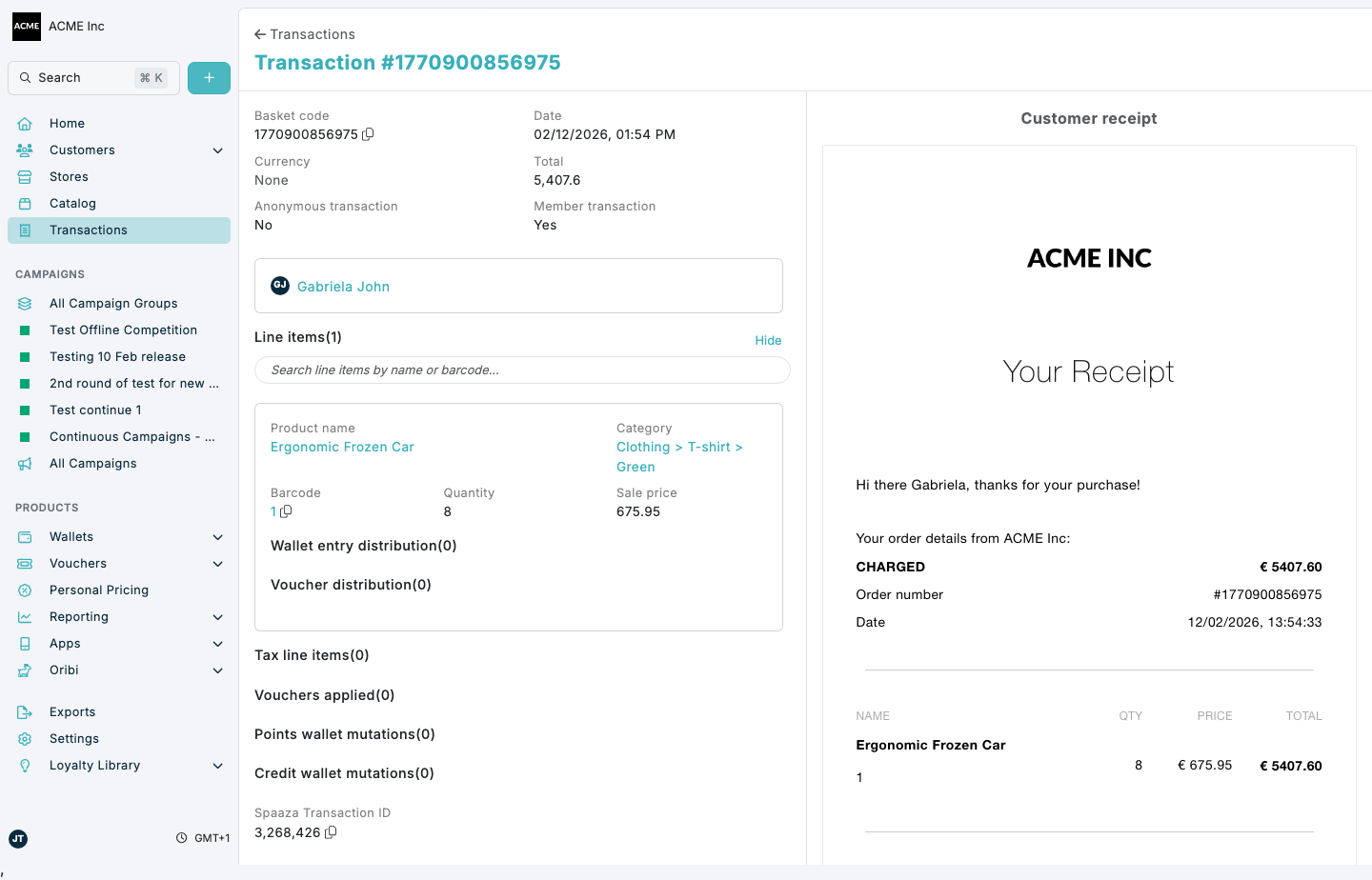Open the Home section from the sidebar
This screenshot has height=880, width=1372.
tap(67, 123)
